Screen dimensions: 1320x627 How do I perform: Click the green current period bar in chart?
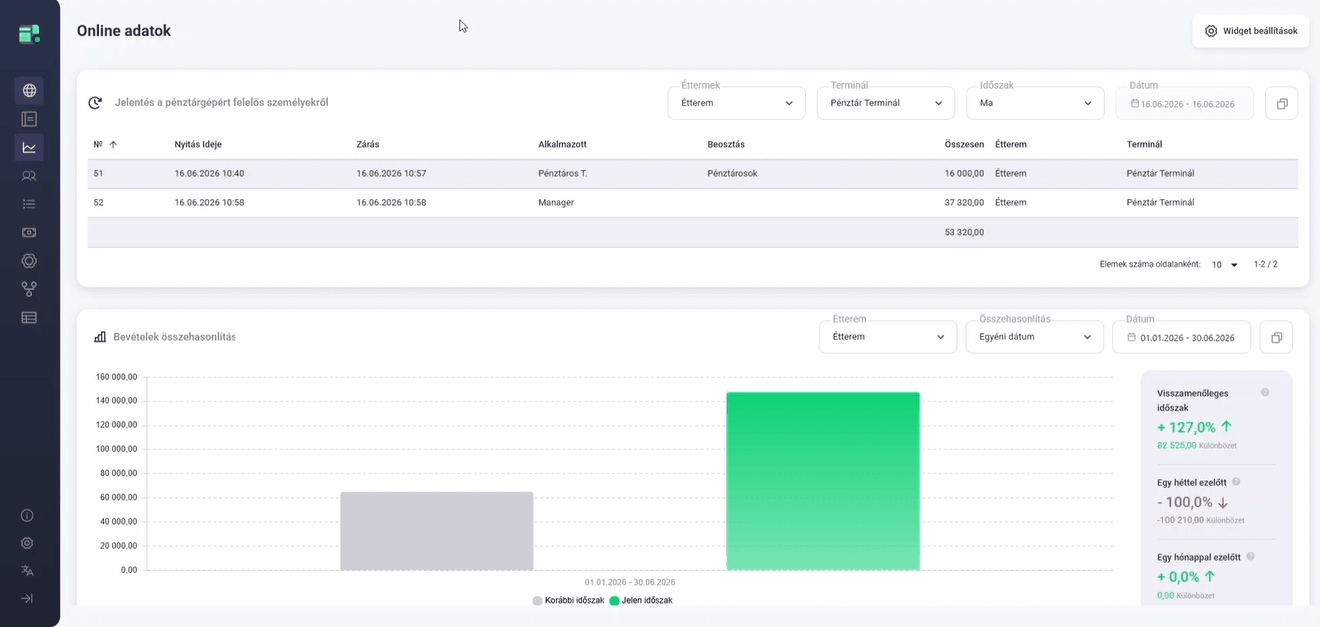[x=823, y=481]
